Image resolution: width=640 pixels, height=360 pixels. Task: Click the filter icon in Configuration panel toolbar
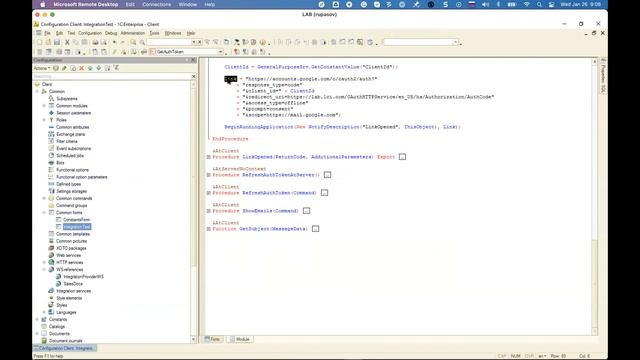[x=116, y=68]
